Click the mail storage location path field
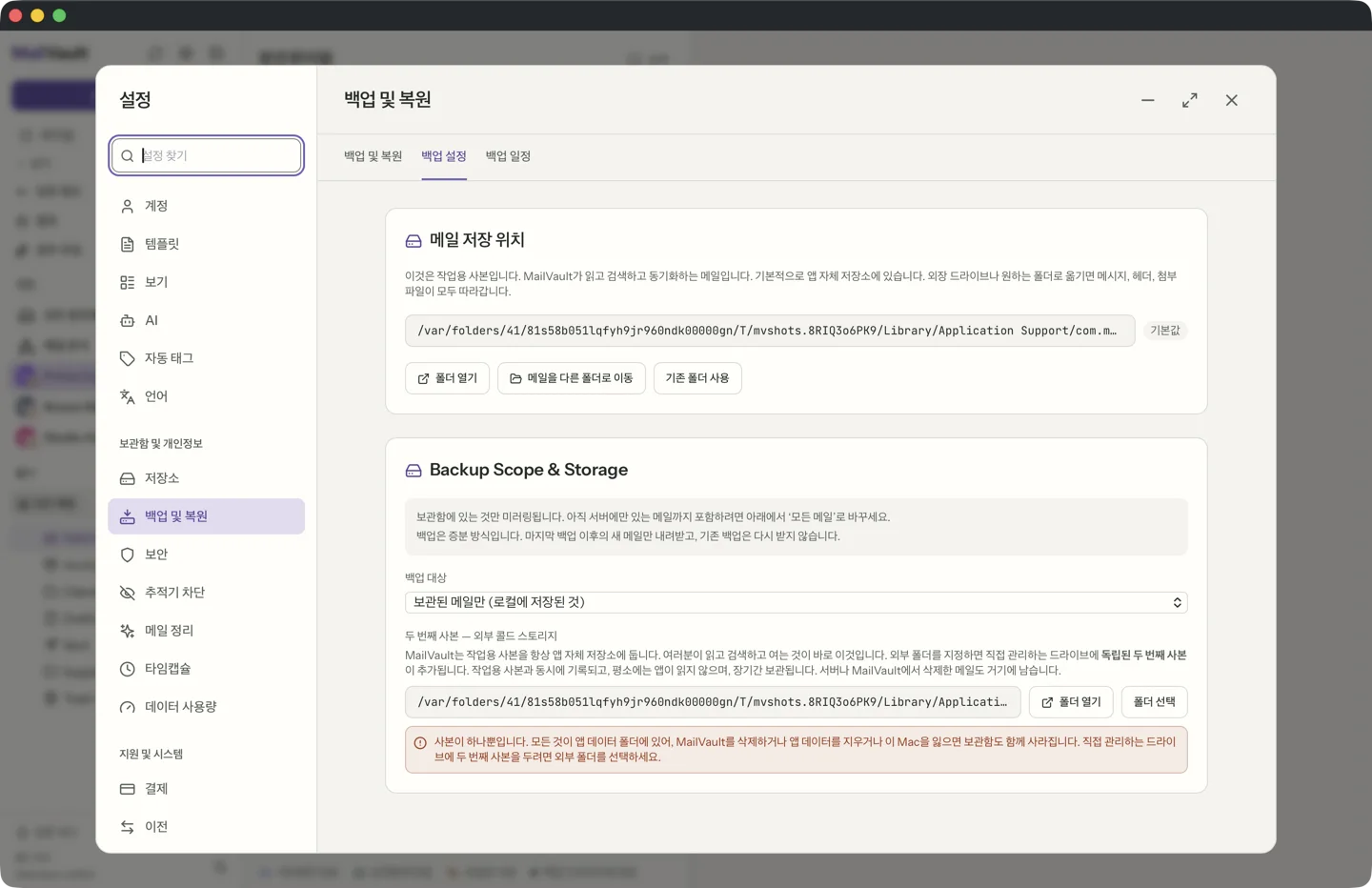Screen dimensions: 1372x888 pos(770,331)
